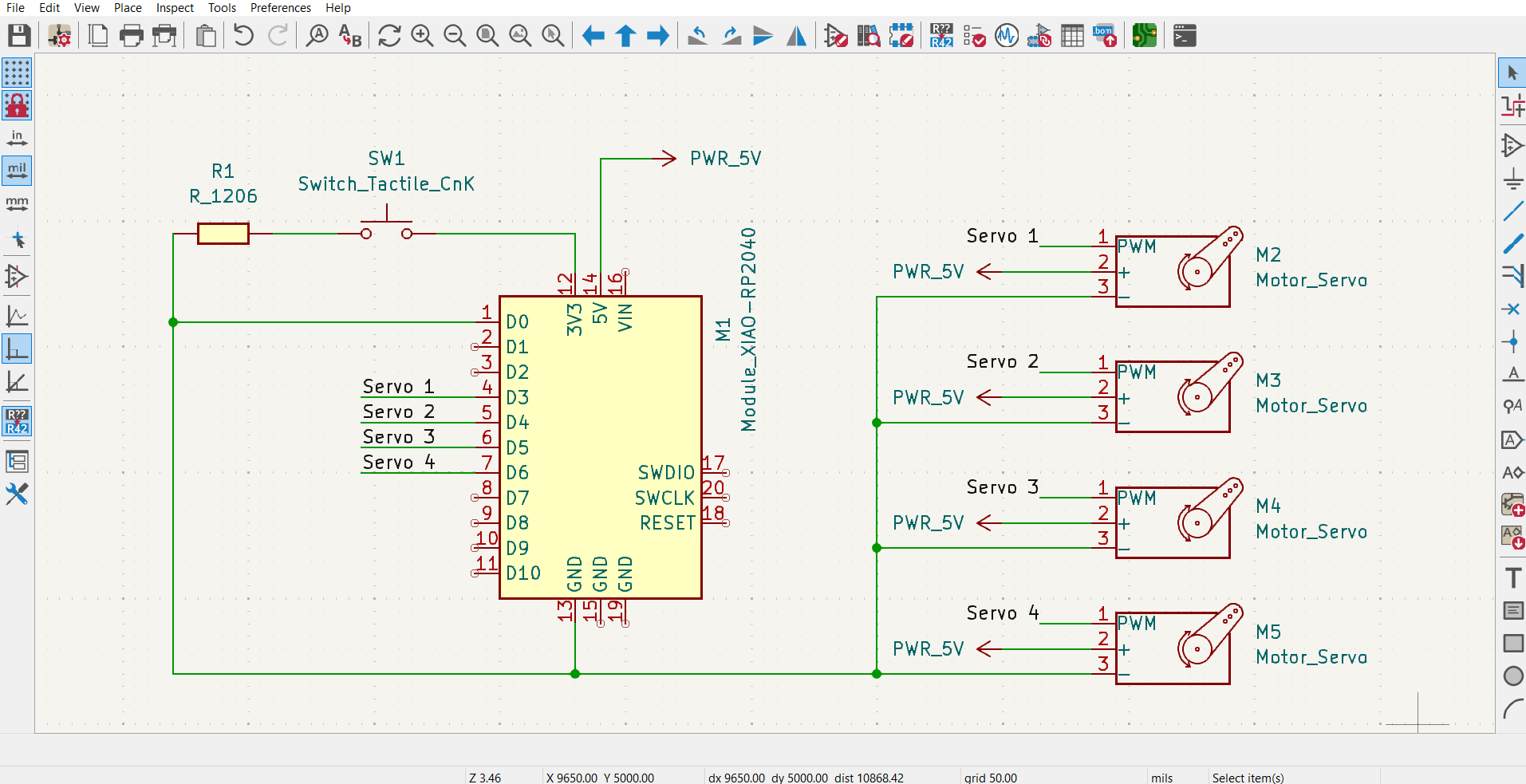Switch units to millimeters
This screenshot has width=1526, height=784.
pyautogui.click(x=17, y=203)
